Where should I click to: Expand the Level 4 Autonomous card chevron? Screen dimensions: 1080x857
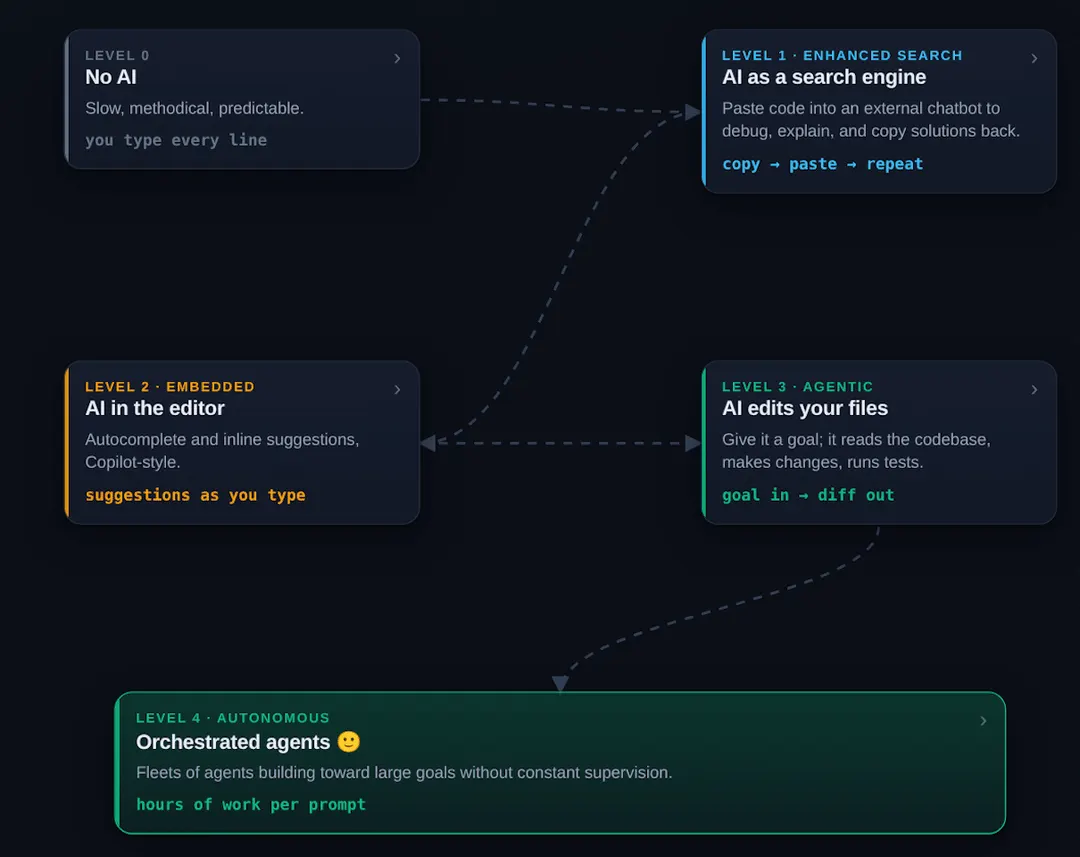point(984,721)
